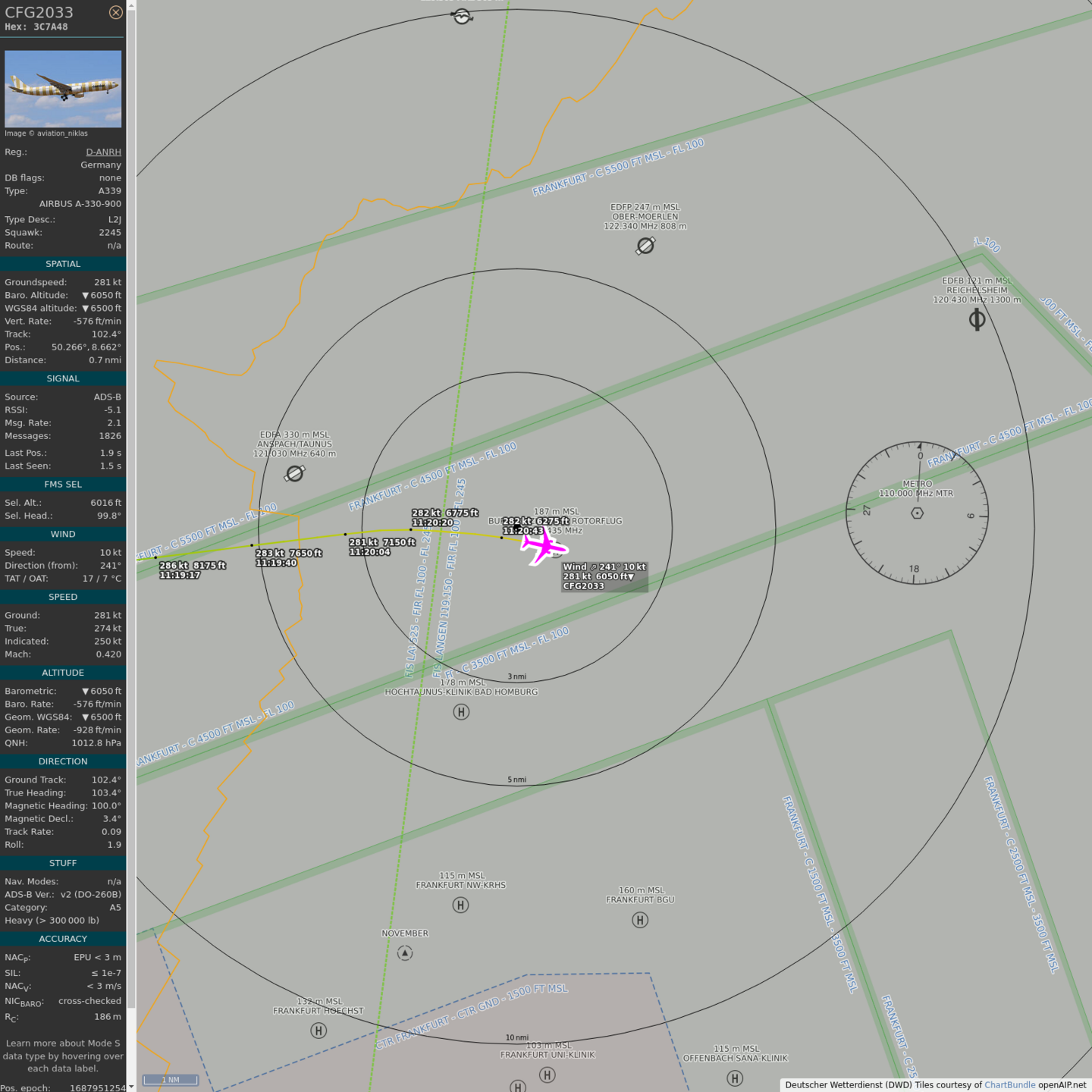Click the 11:20:04 track timestamp label
This screenshot has height=1092, width=1092.
[369, 552]
